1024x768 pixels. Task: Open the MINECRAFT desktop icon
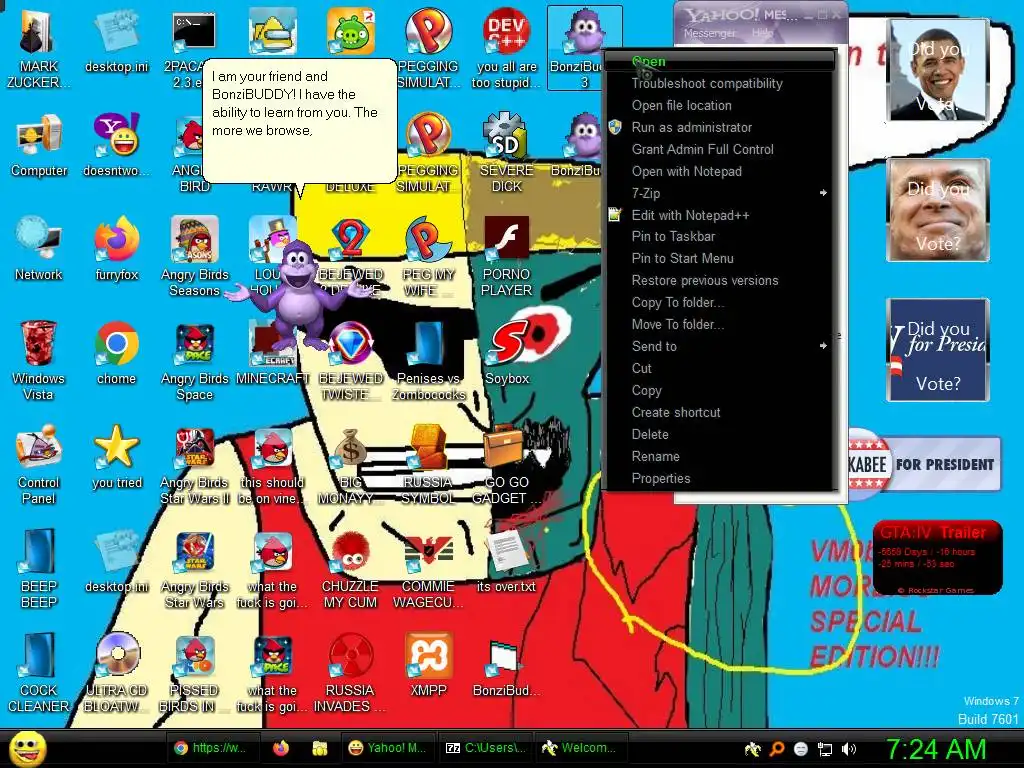pos(272,353)
